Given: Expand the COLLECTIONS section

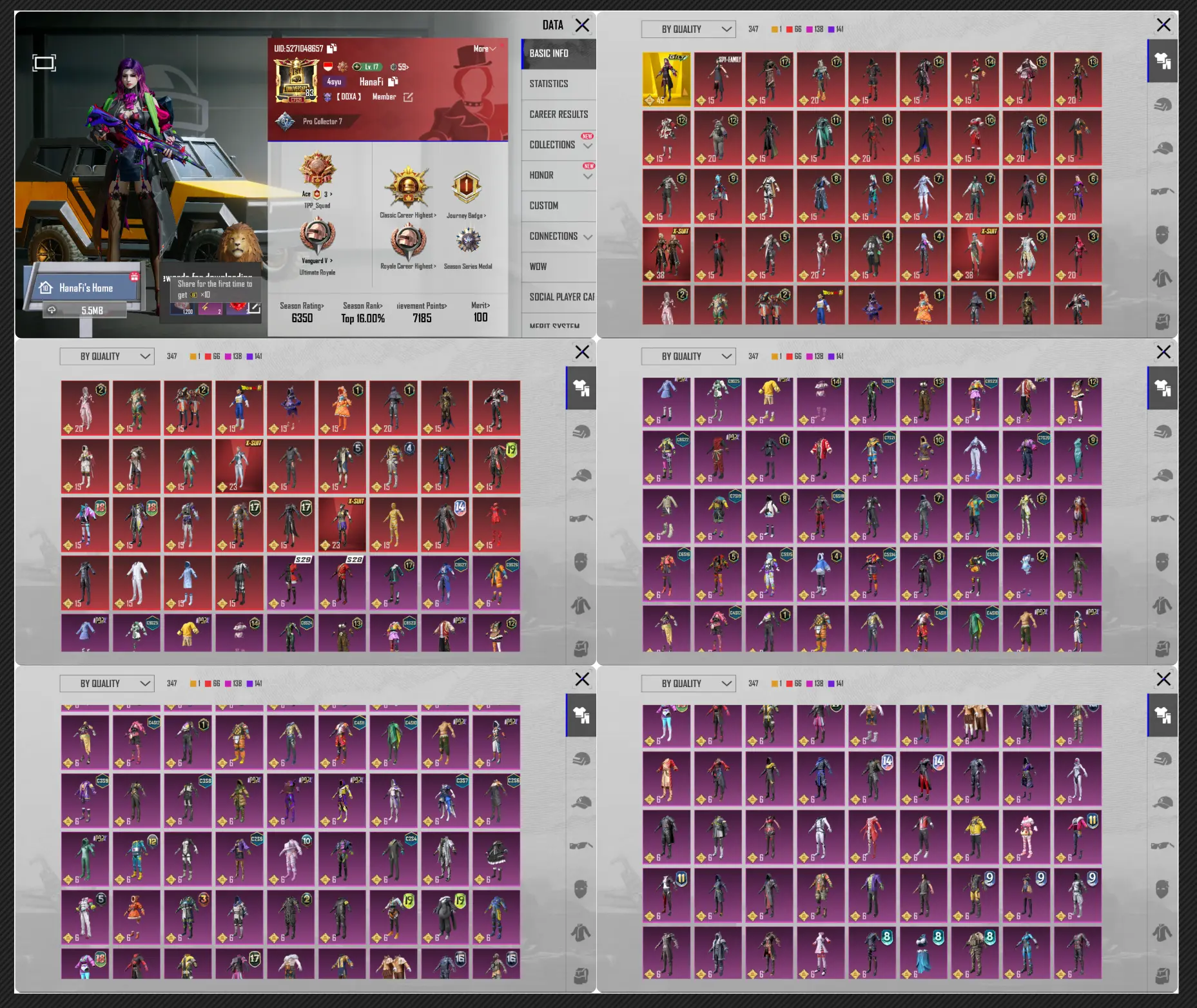Looking at the screenshot, I should [x=558, y=144].
